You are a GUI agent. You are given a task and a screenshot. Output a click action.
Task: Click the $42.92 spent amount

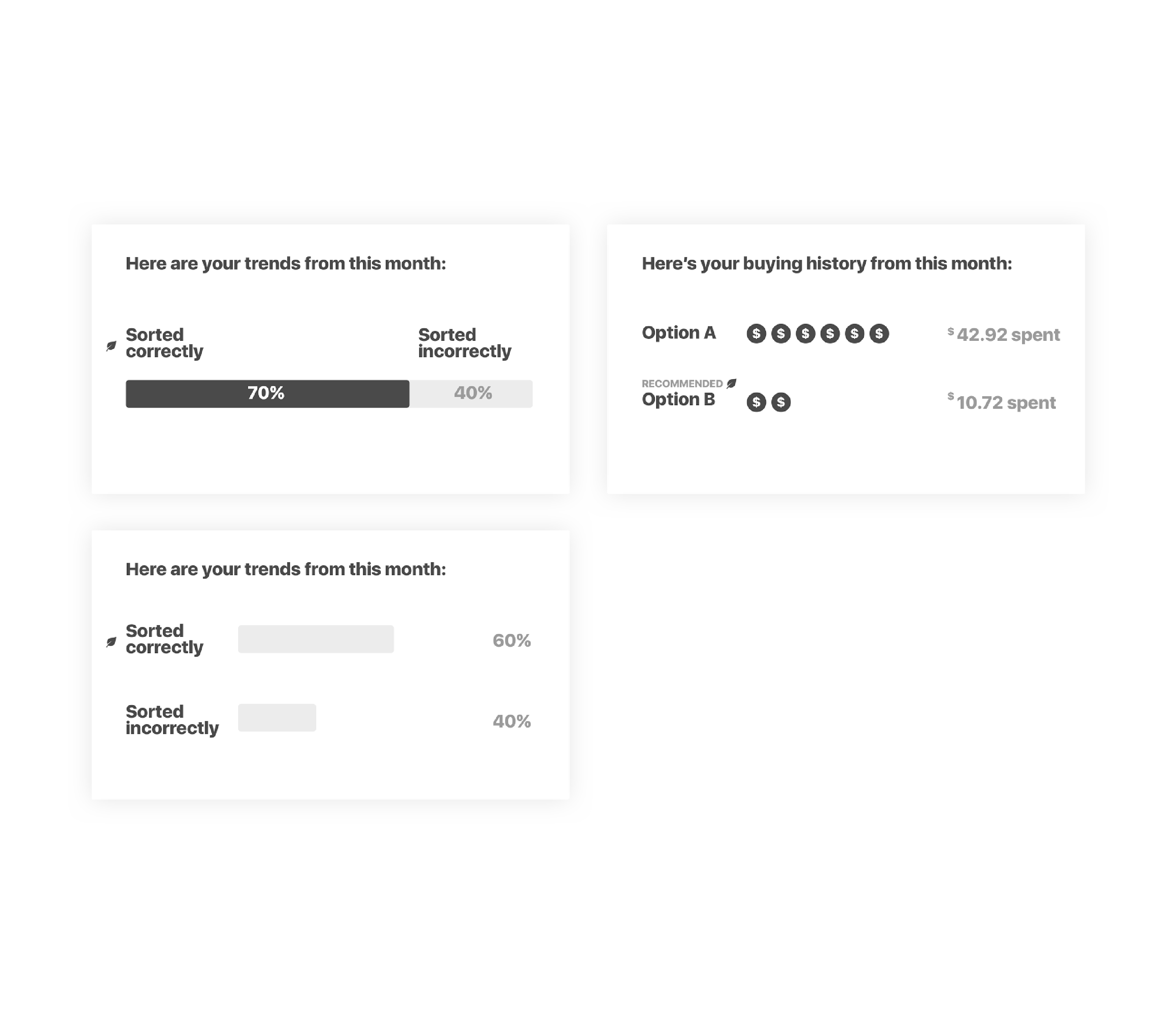[1003, 334]
